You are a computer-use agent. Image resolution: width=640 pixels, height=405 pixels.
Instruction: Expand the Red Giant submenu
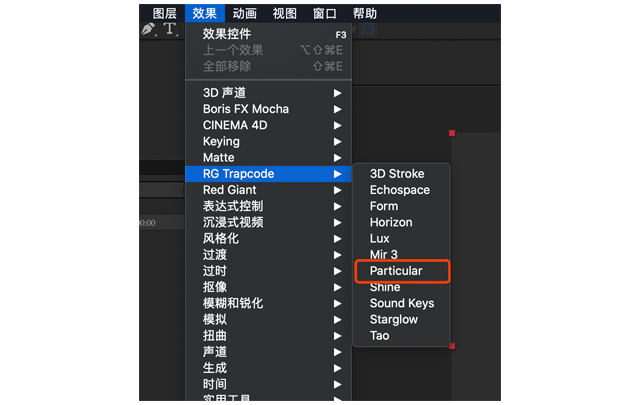click(x=268, y=190)
